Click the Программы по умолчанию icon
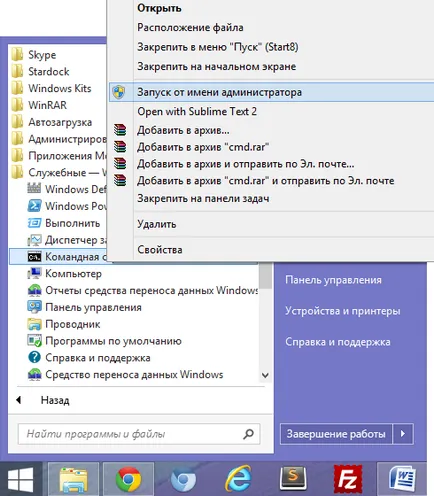The image size is (434, 496). tap(34, 341)
